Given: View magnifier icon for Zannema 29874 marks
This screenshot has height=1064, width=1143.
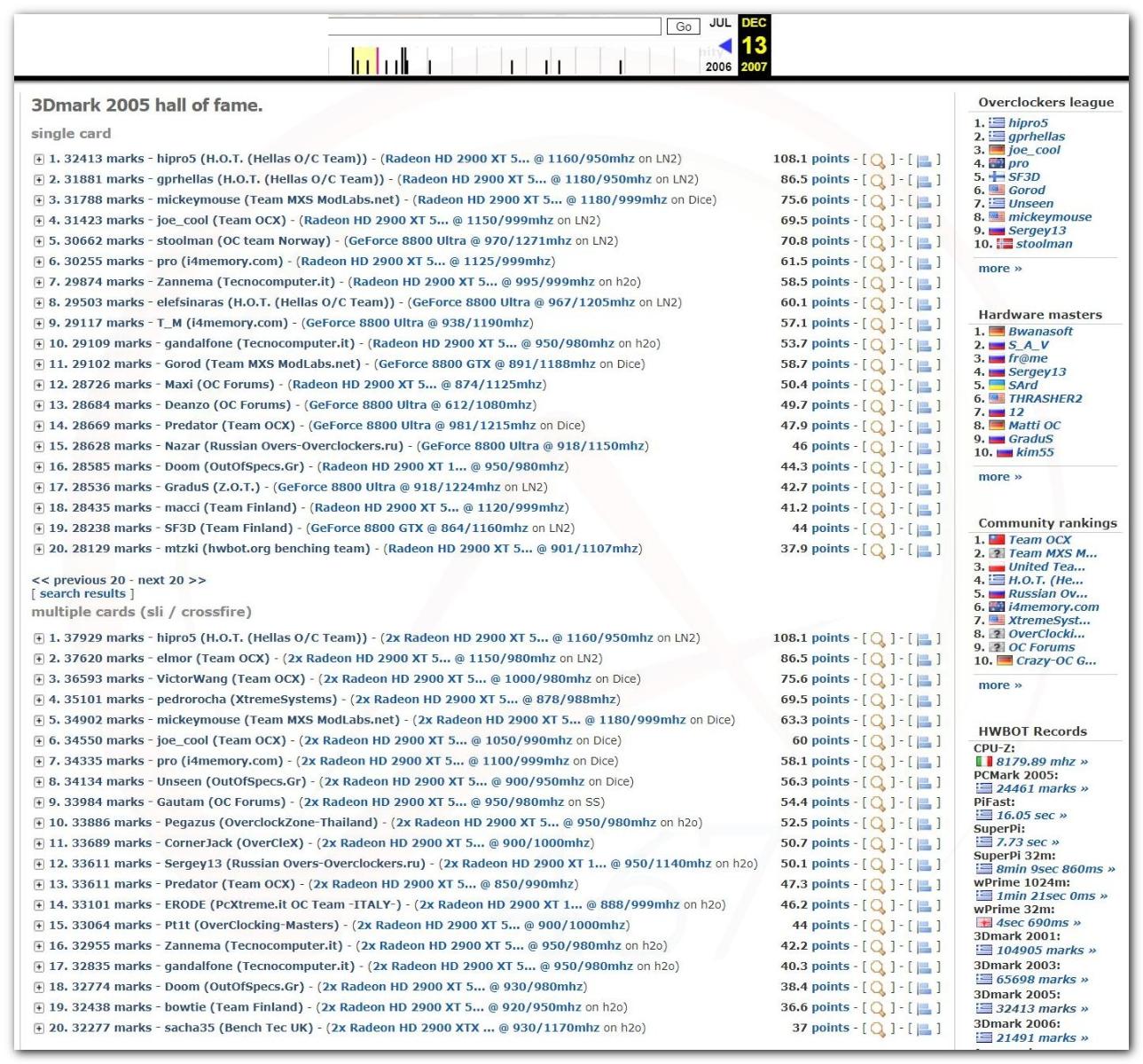Looking at the screenshot, I should click(877, 283).
